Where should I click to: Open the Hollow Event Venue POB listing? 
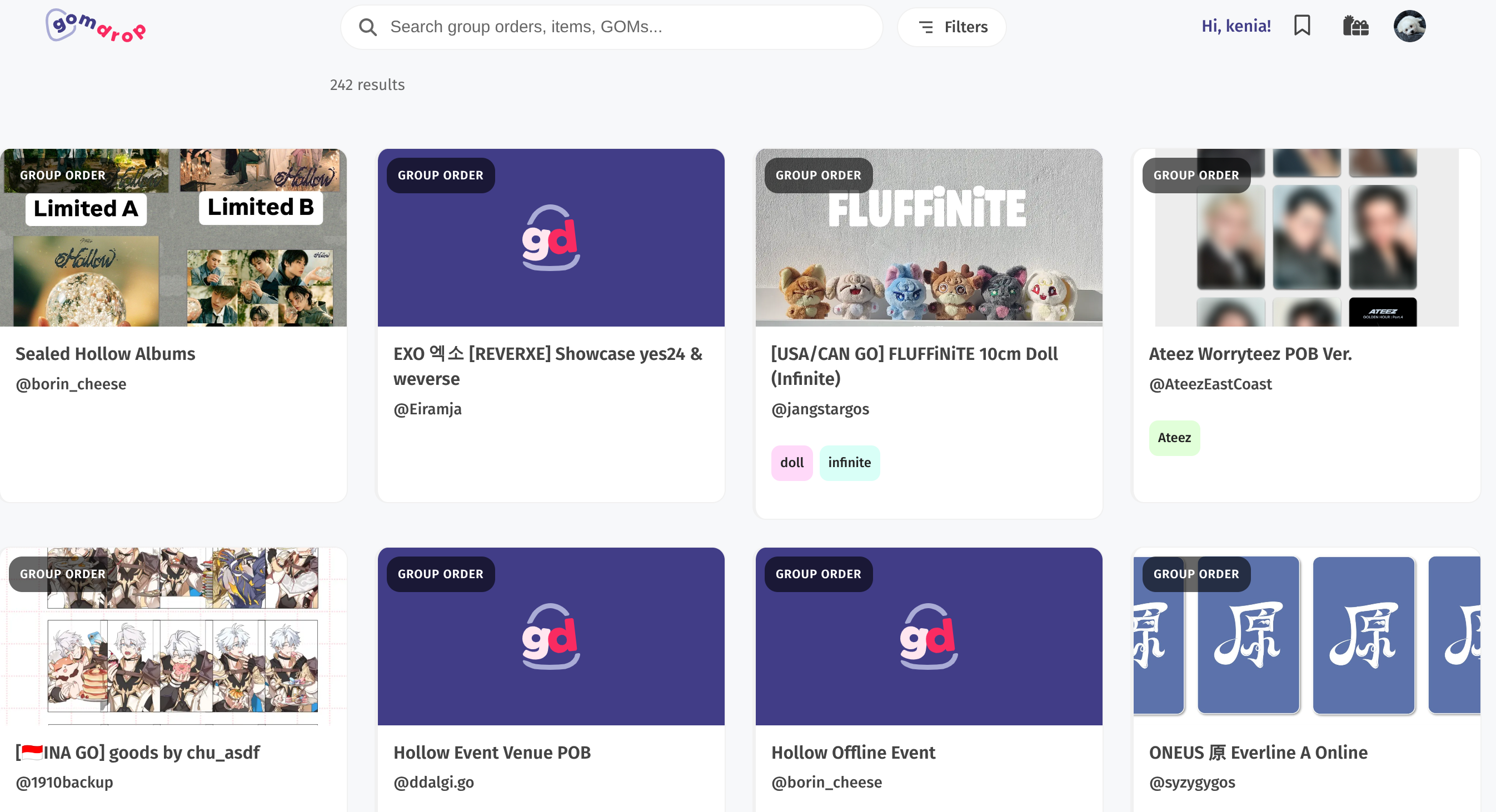(x=491, y=752)
